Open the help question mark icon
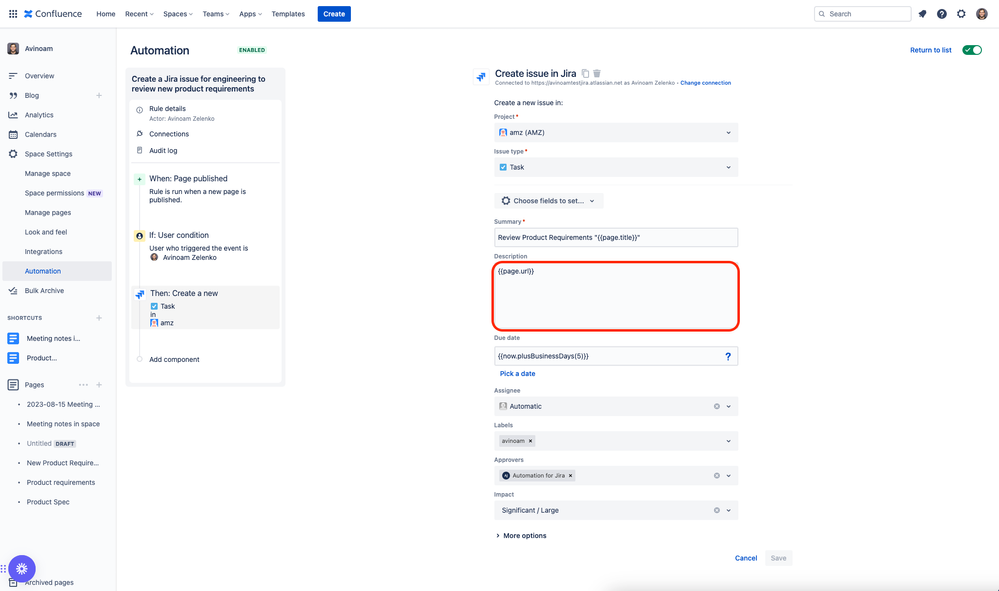 tap(942, 14)
